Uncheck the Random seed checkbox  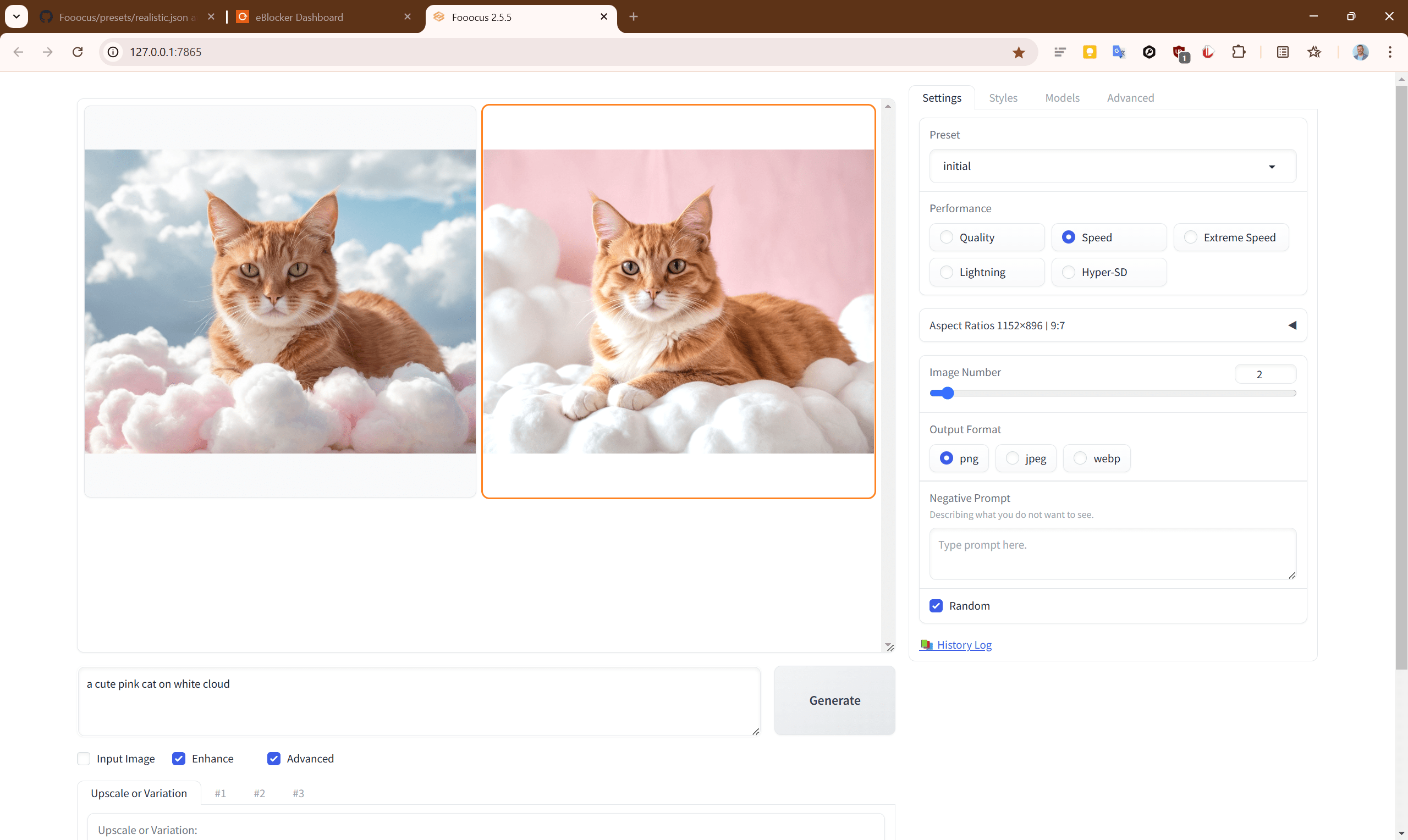(937, 606)
